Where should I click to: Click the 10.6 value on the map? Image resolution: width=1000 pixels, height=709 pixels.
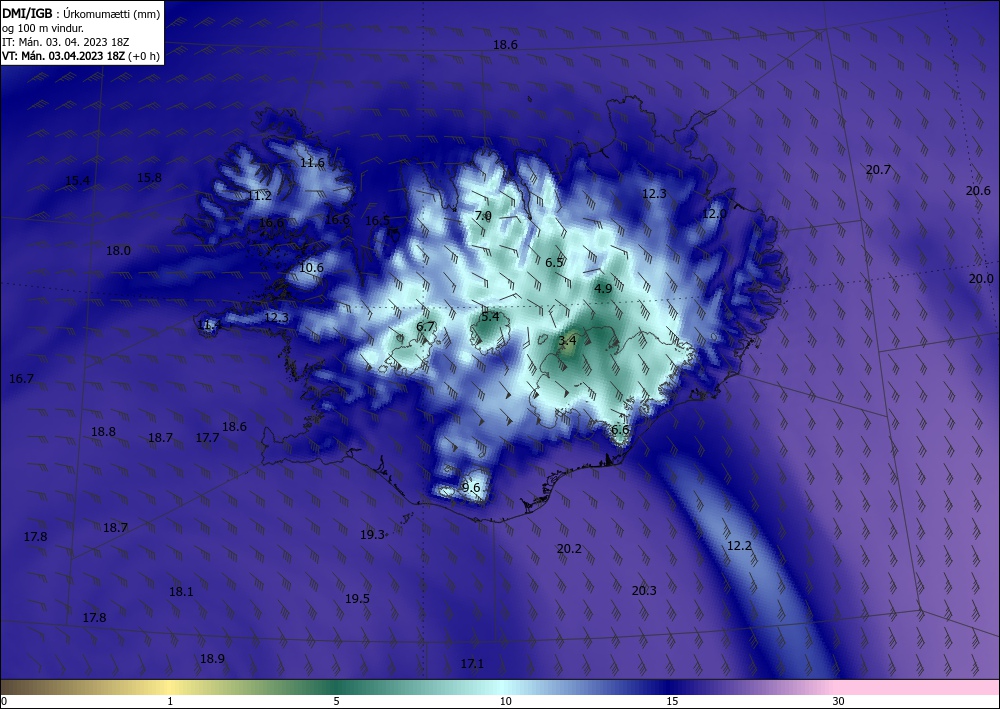tap(311, 268)
